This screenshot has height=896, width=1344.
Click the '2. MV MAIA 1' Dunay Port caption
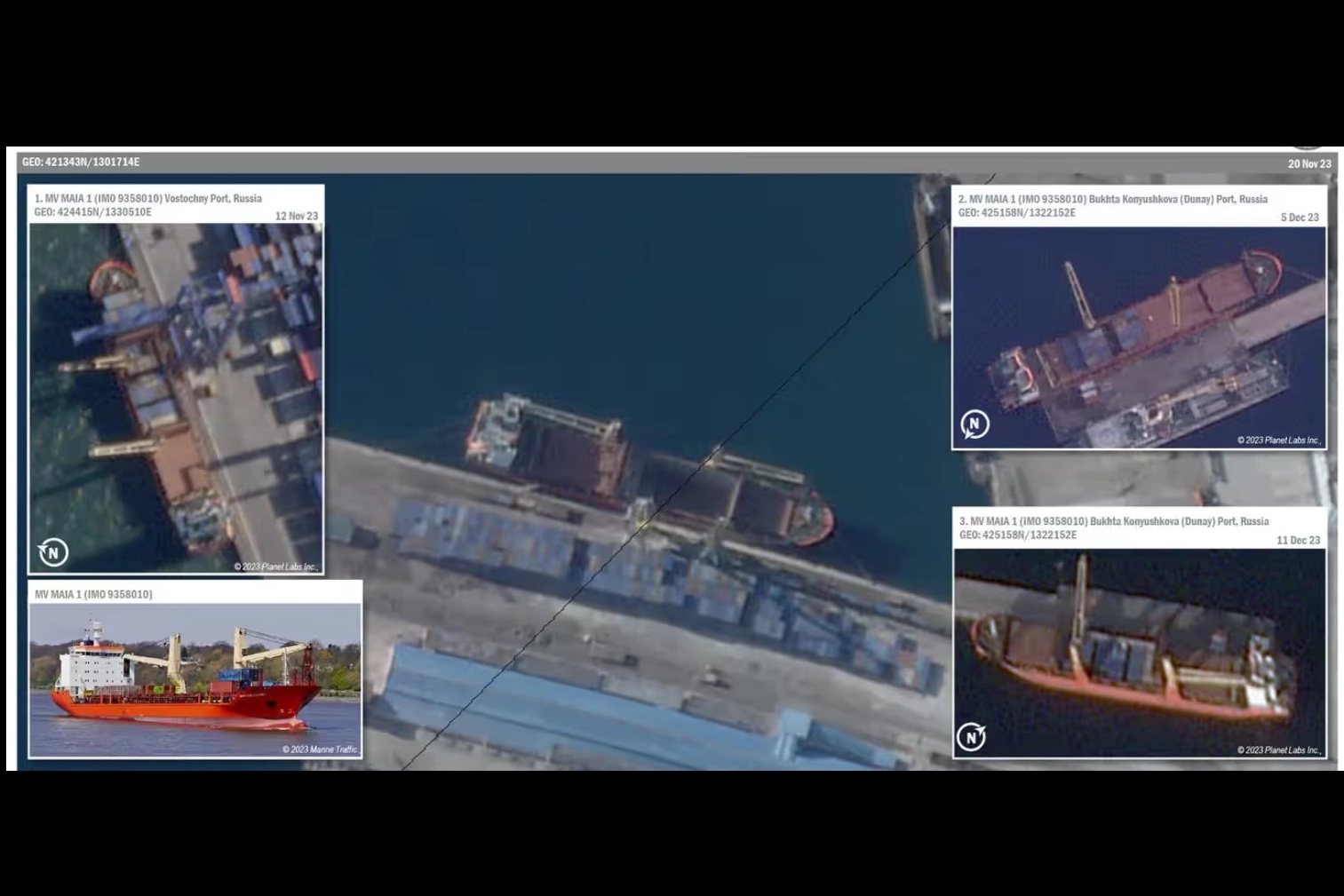point(1112,200)
